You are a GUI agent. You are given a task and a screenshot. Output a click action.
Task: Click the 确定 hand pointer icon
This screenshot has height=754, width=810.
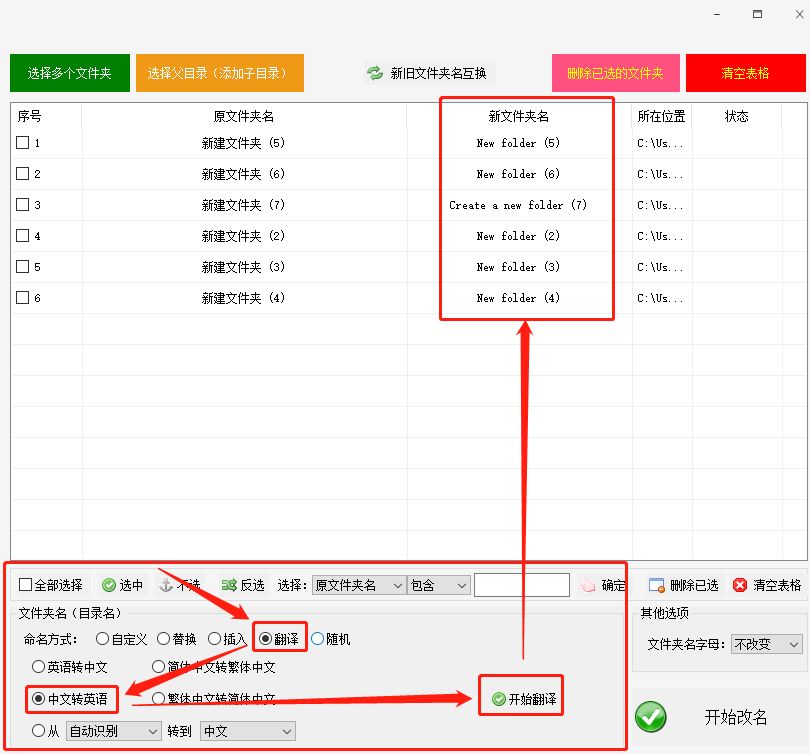588,586
